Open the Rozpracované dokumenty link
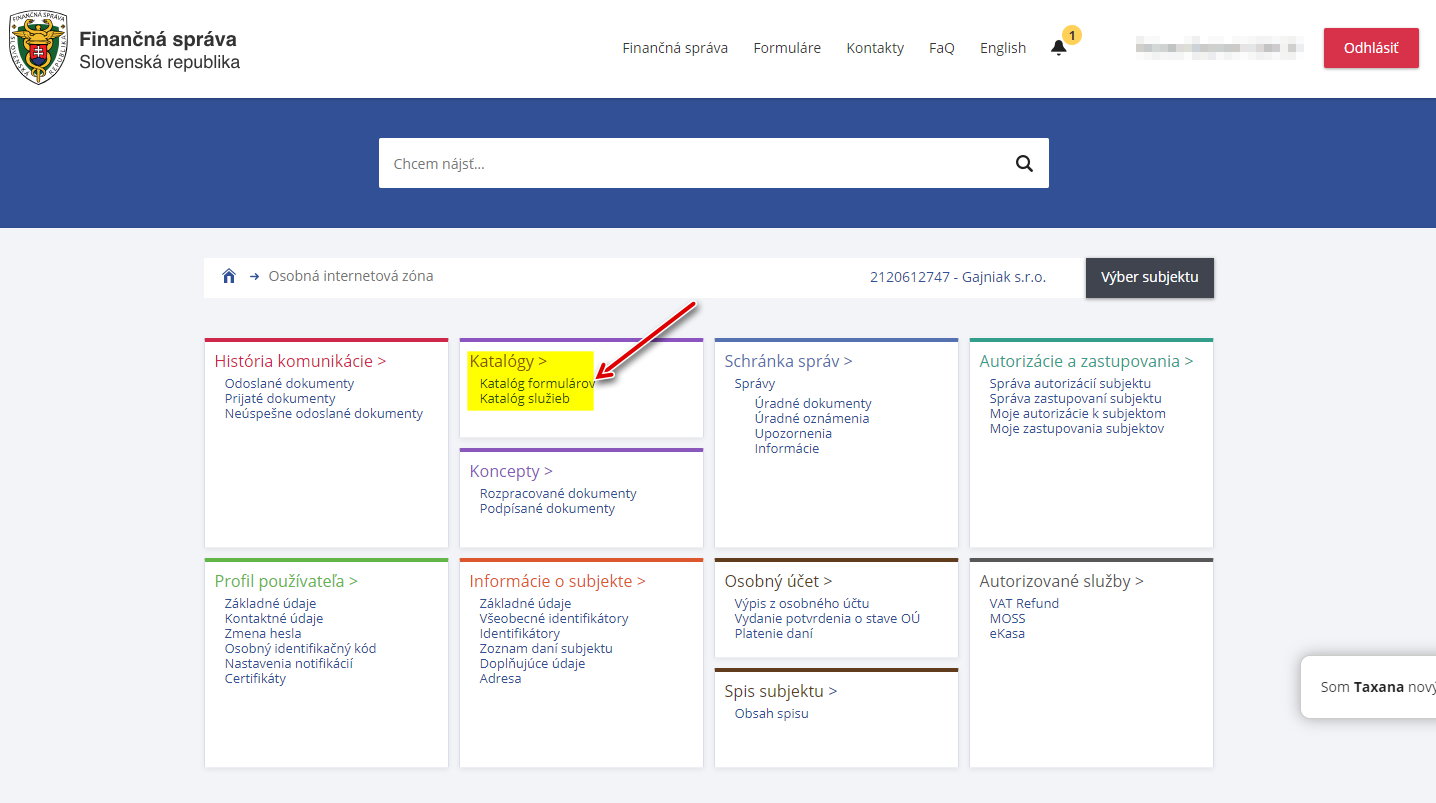 click(x=557, y=493)
